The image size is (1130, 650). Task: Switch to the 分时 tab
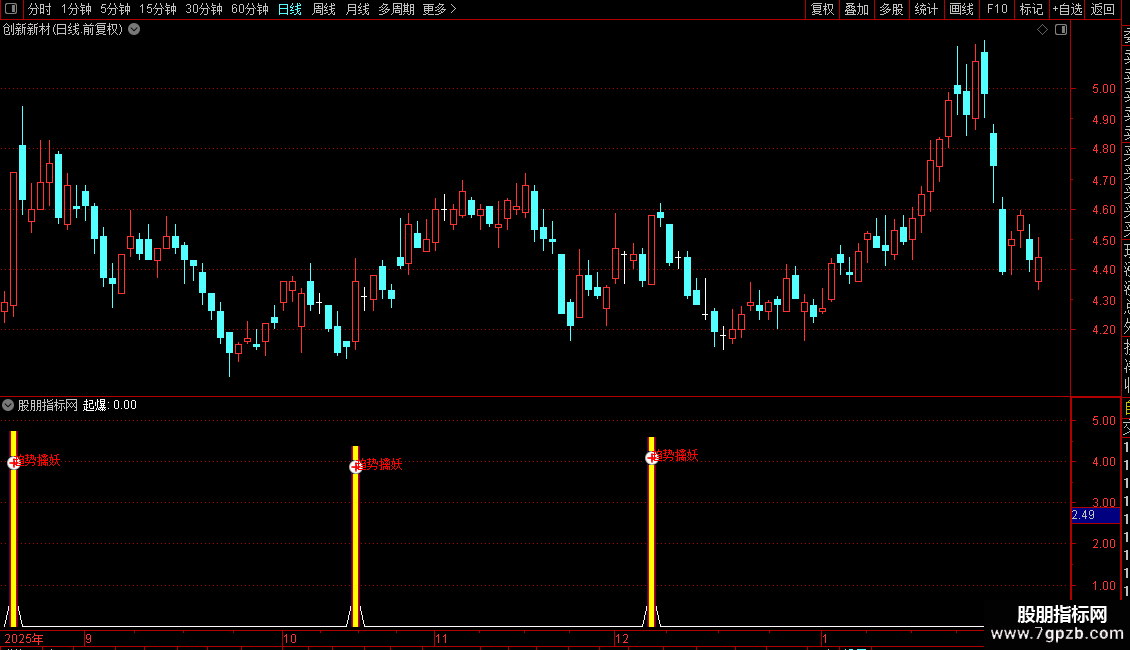click(40, 9)
